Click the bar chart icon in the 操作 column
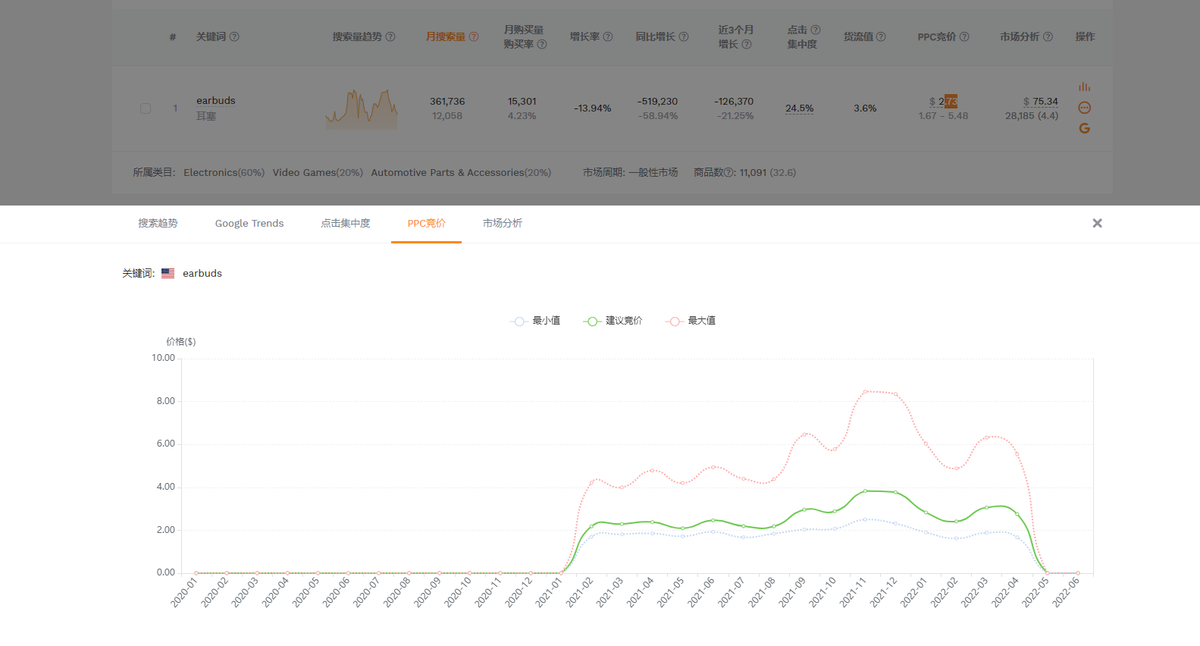Image resolution: width=1200 pixels, height=646 pixels. coord(1084,87)
